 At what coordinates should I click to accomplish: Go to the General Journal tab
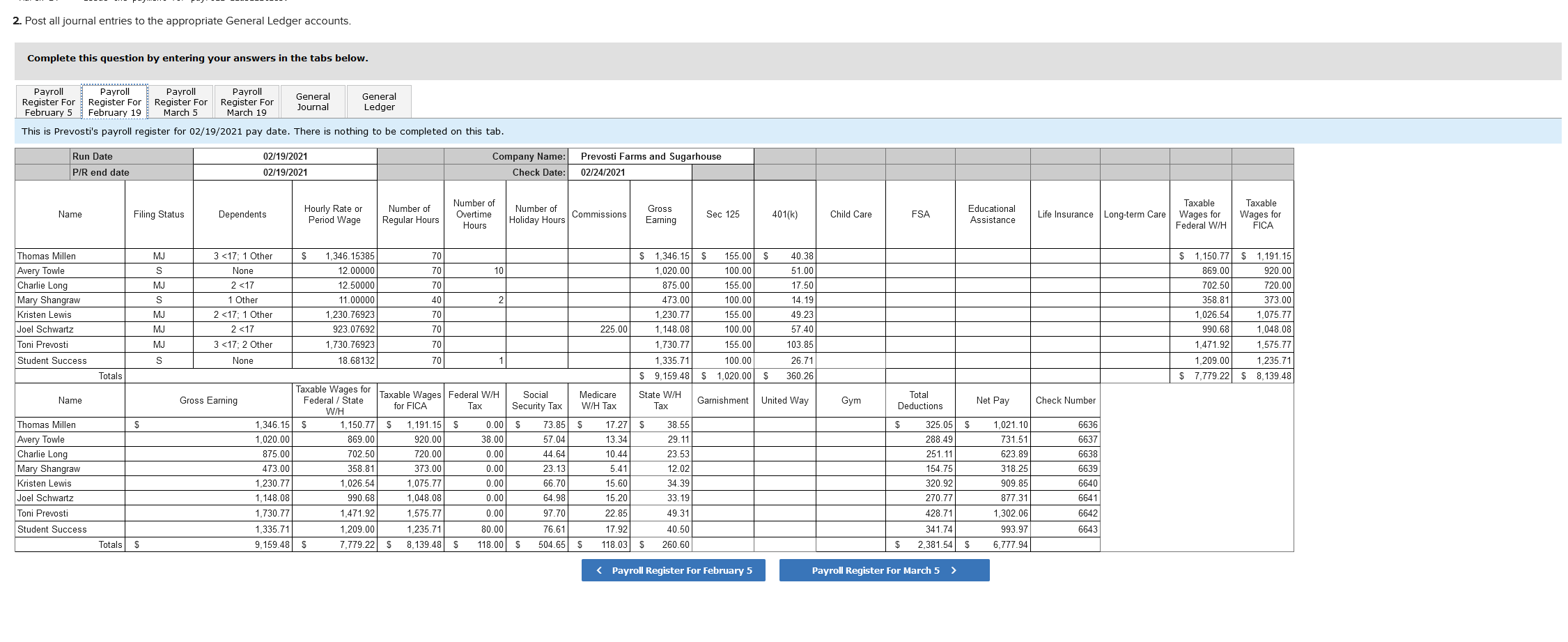coord(313,102)
